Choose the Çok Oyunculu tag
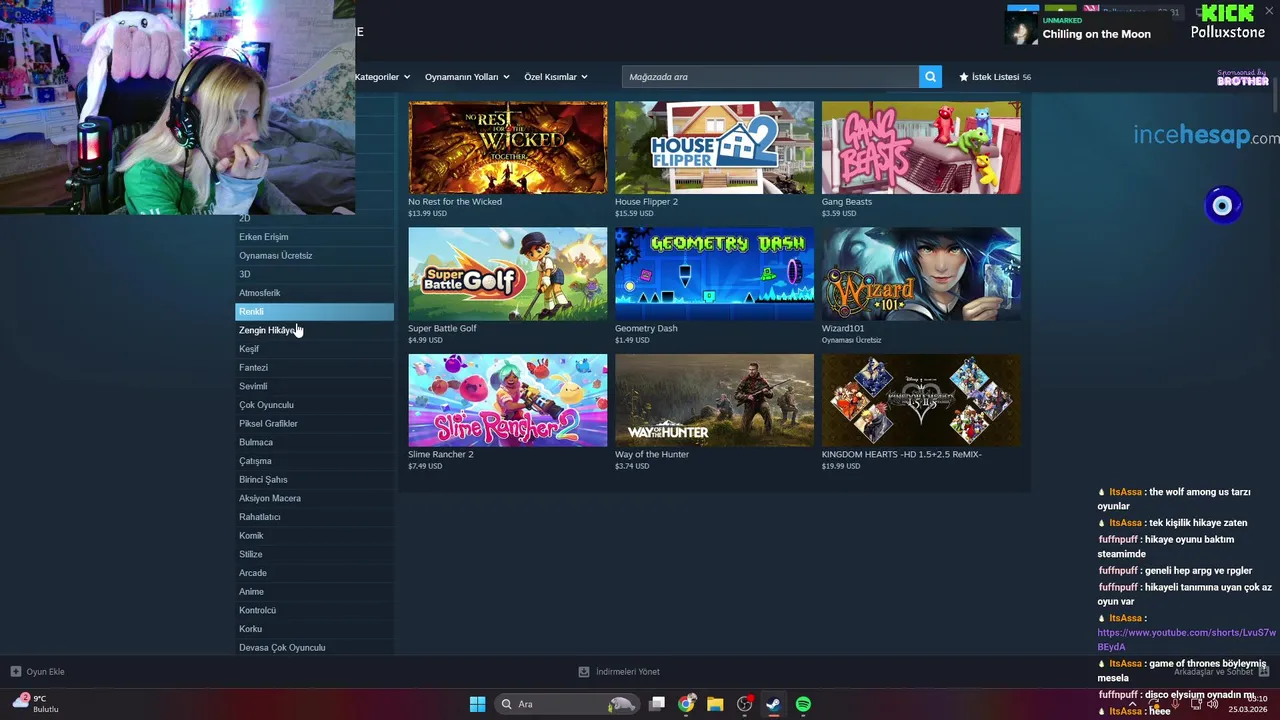The width and height of the screenshot is (1280, 720). coord(314,405)
